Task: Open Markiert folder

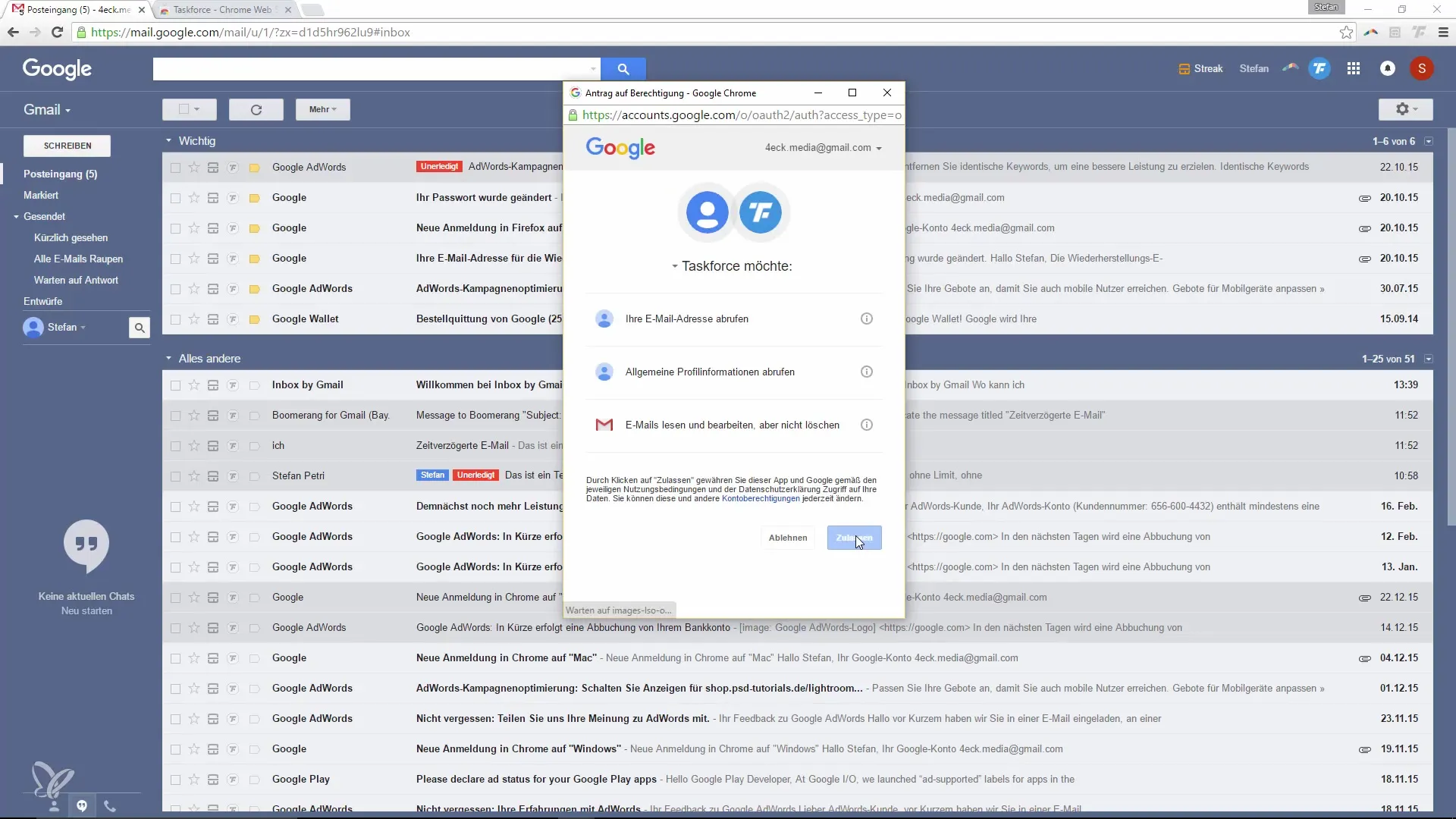Action: (41, 195)
